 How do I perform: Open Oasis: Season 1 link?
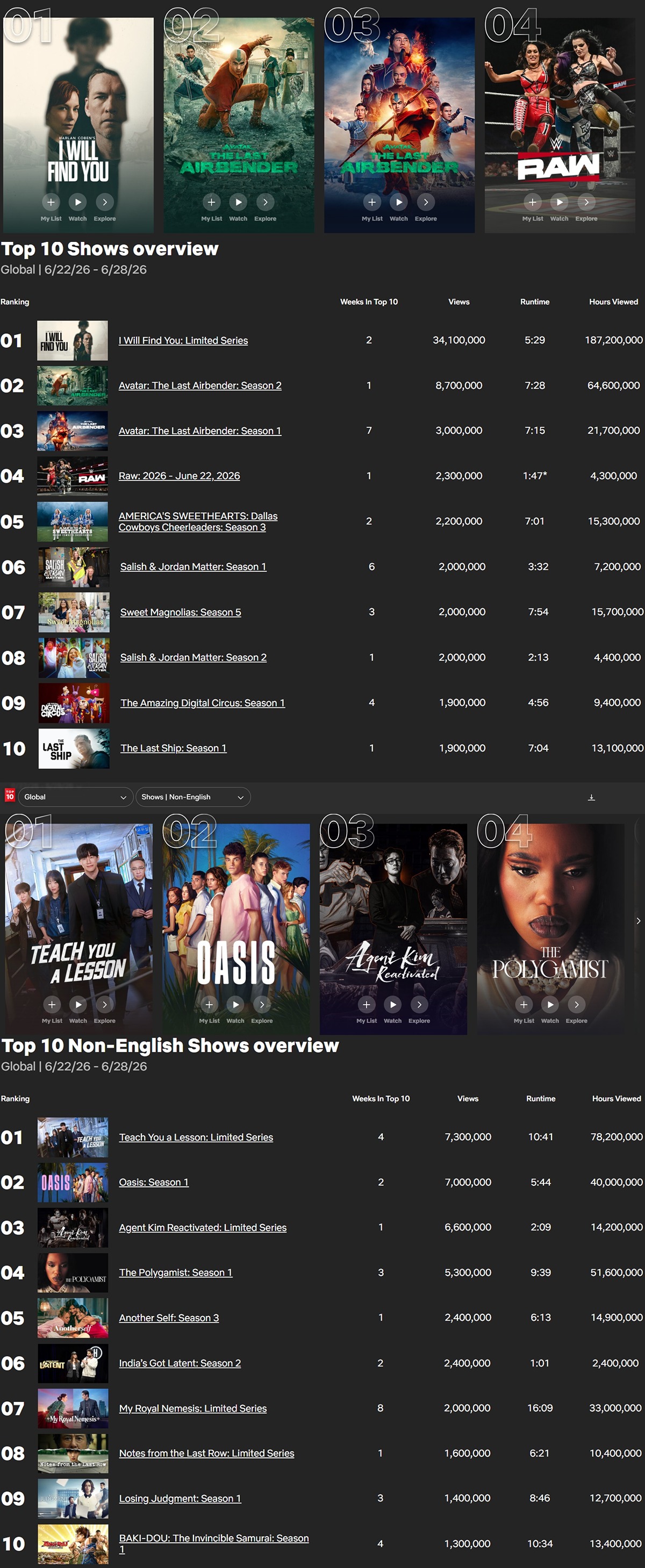click(x=154, y=1182)
